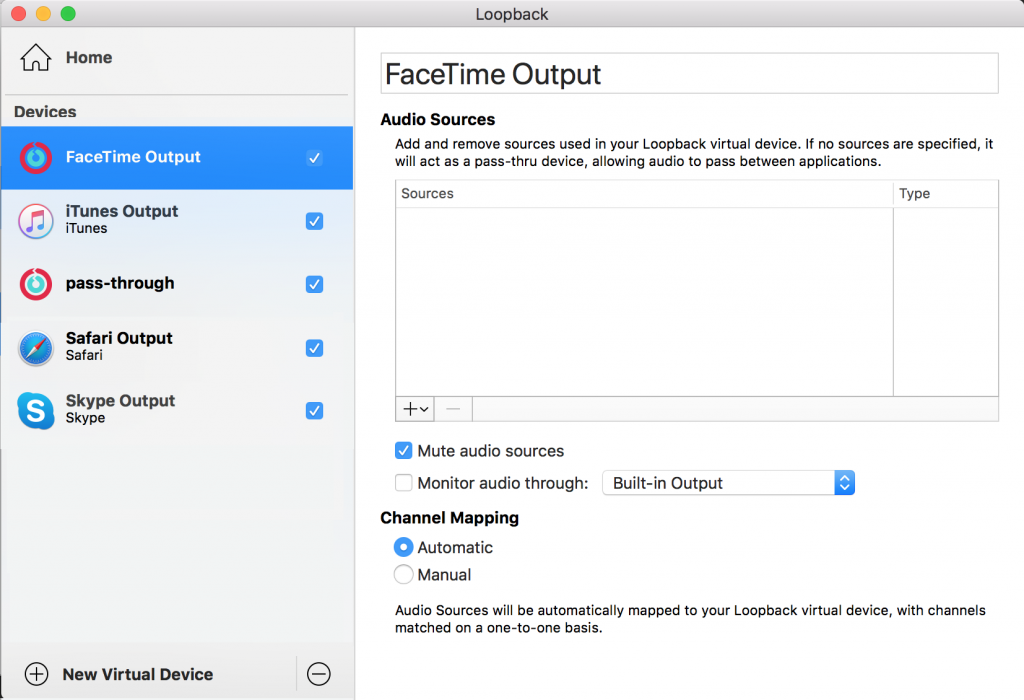Click the Safari subtitle under Safari Output
This screenshot has height=700, width=1024.
84,355
